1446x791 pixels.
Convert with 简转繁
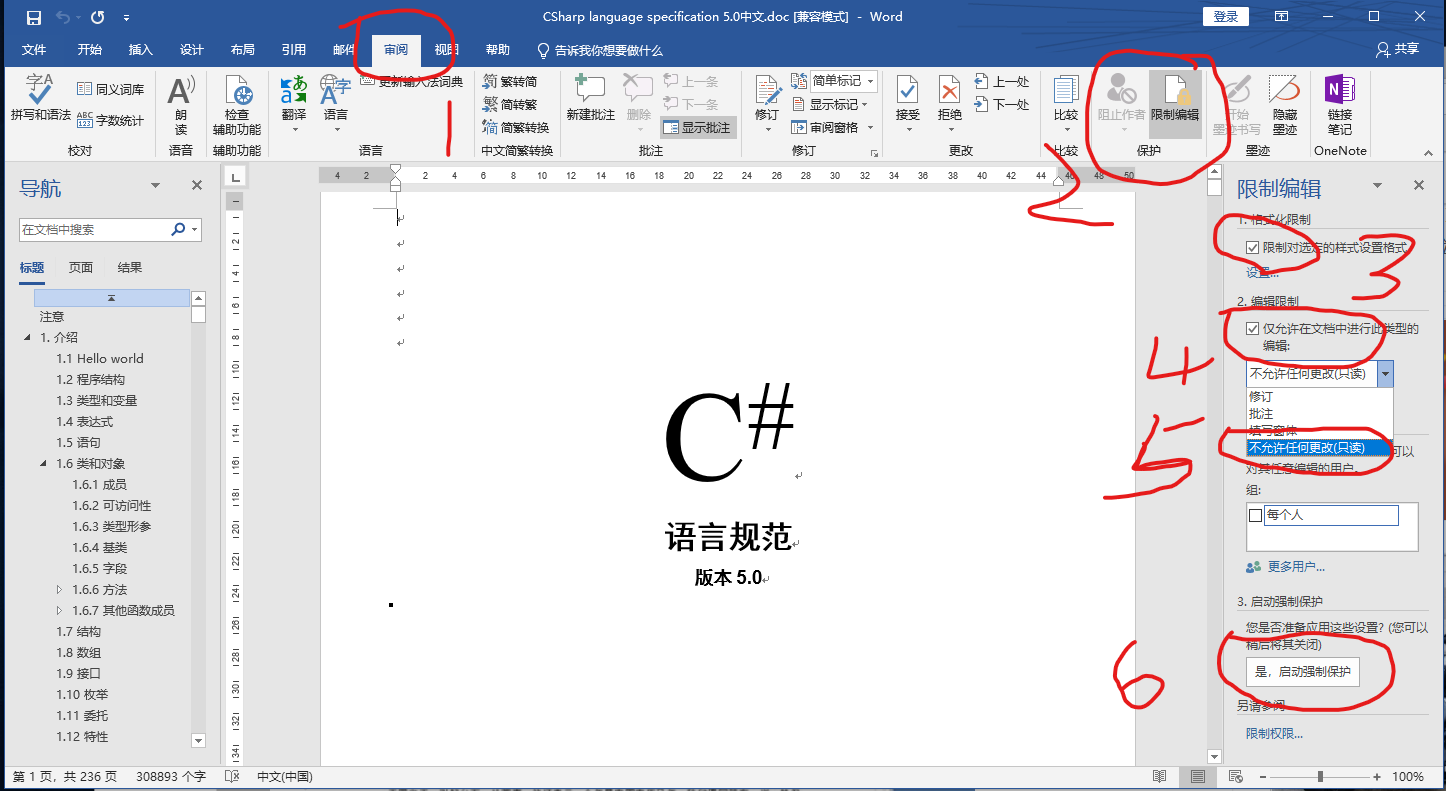(x=510, y=104)
